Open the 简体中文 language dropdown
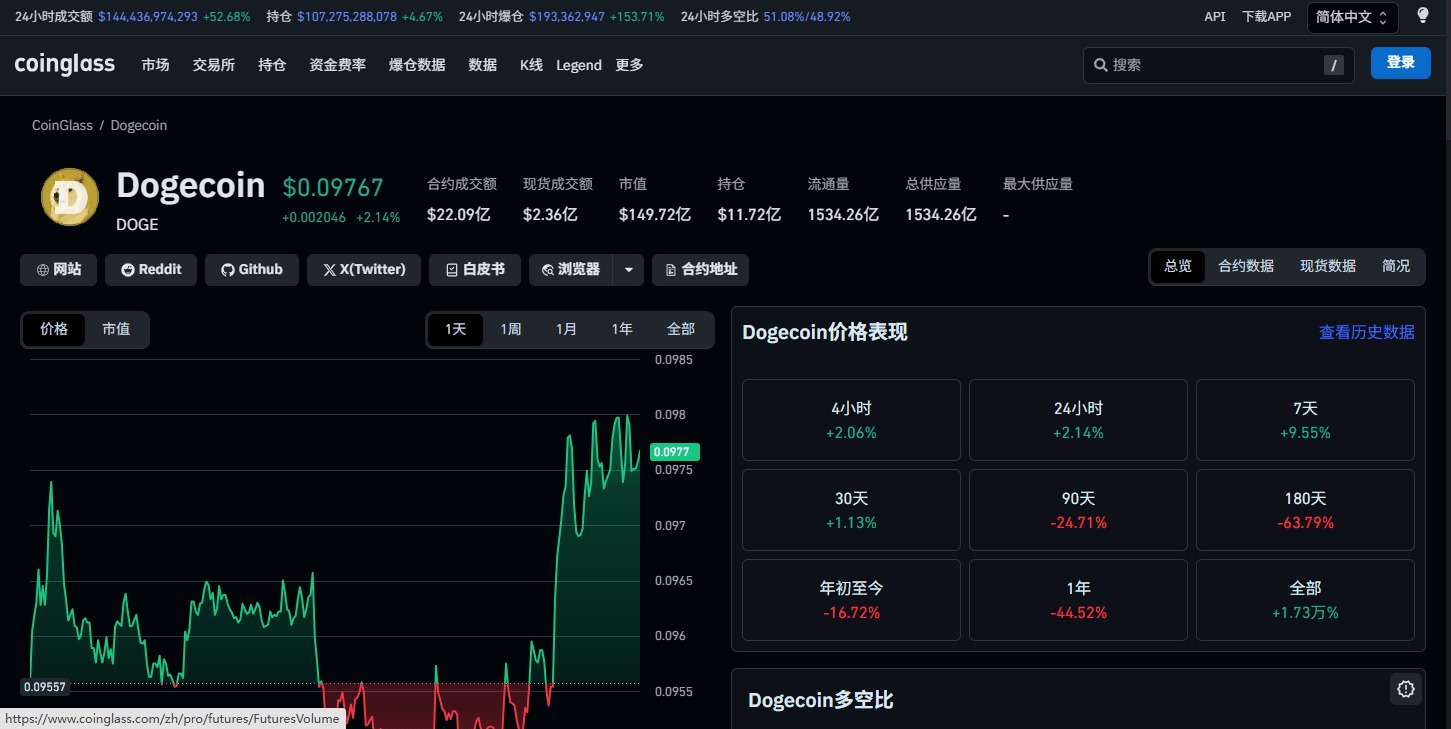The height and width of the screenshot is (729, 1451). point(1352,17)
